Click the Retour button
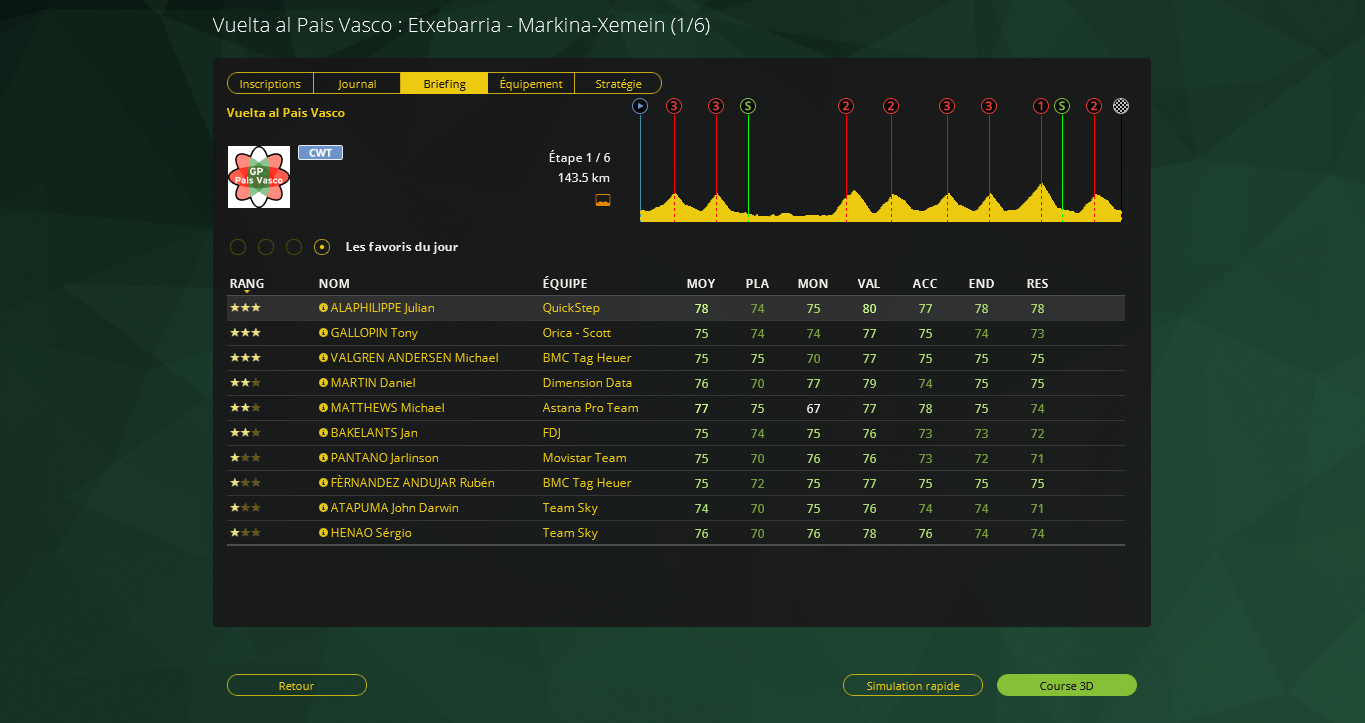This screenshot has width=1365, height=723. (297, 685)
